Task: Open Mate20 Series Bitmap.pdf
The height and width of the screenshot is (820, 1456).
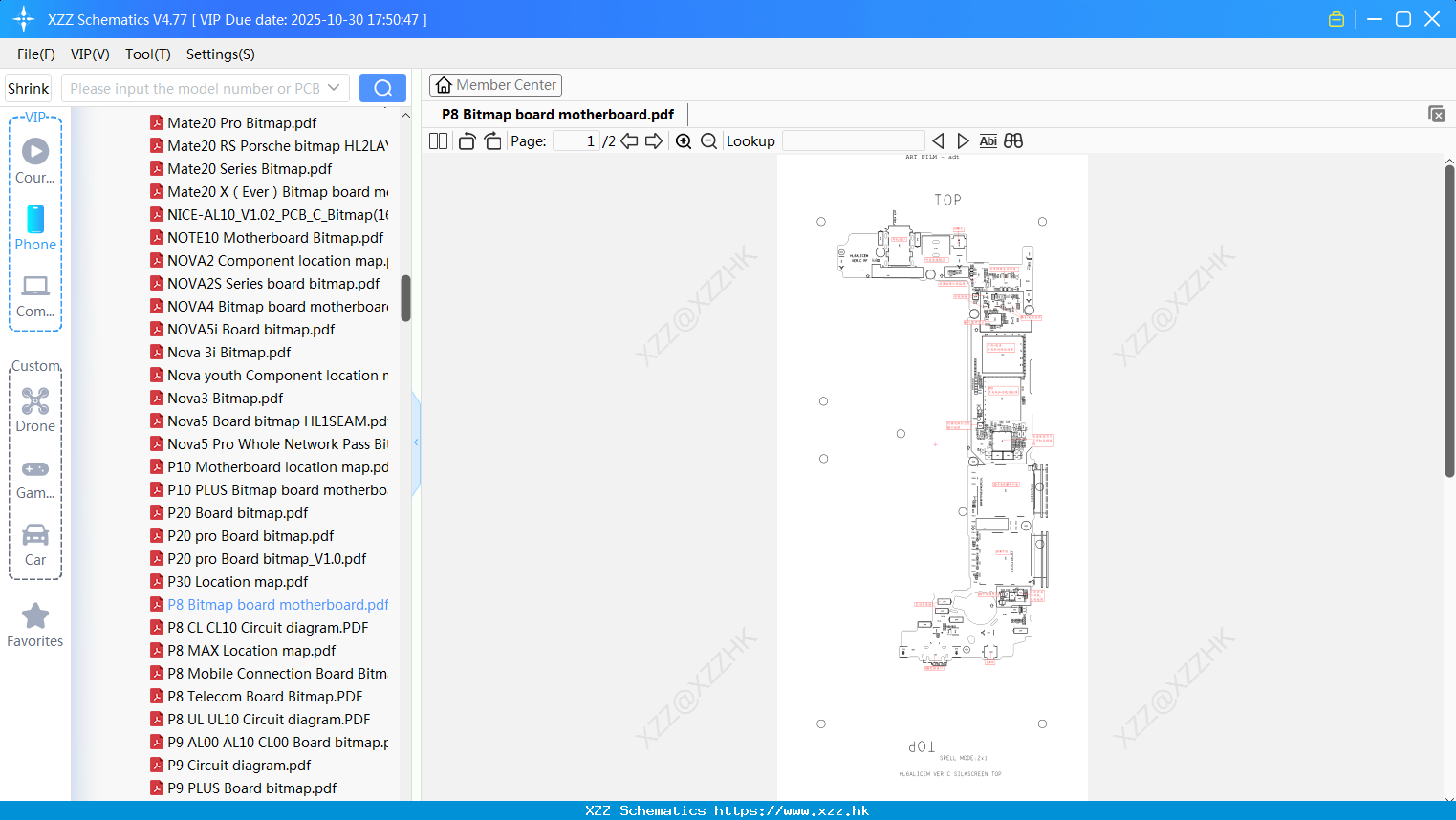Action: [x=250, y=168]
